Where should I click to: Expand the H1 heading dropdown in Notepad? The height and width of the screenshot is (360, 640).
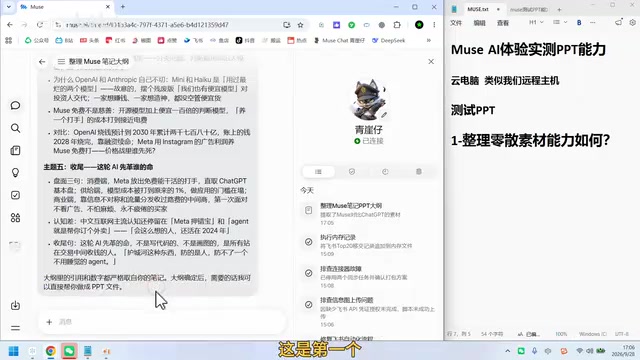click(536, 22)
